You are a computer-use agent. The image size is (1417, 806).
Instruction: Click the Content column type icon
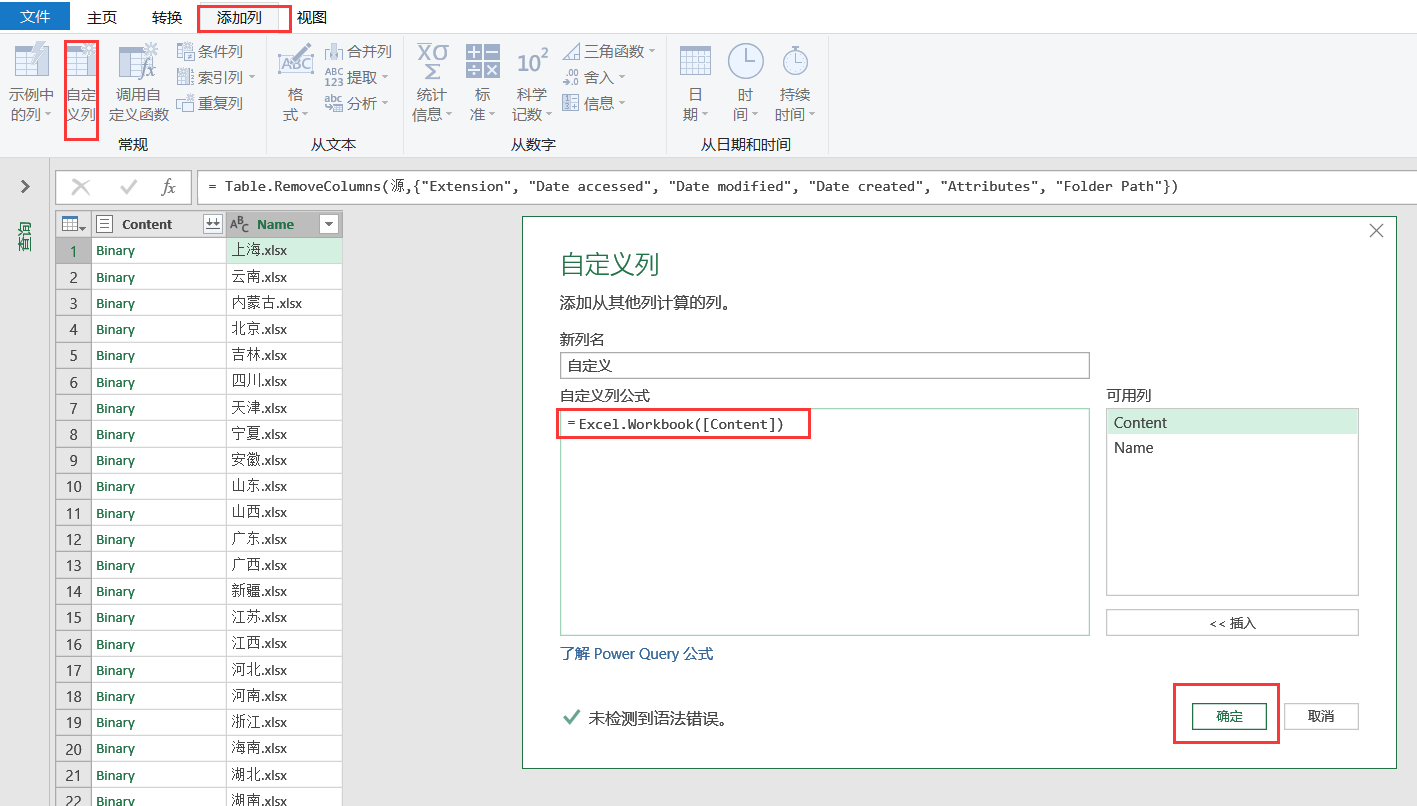(105, 224)
